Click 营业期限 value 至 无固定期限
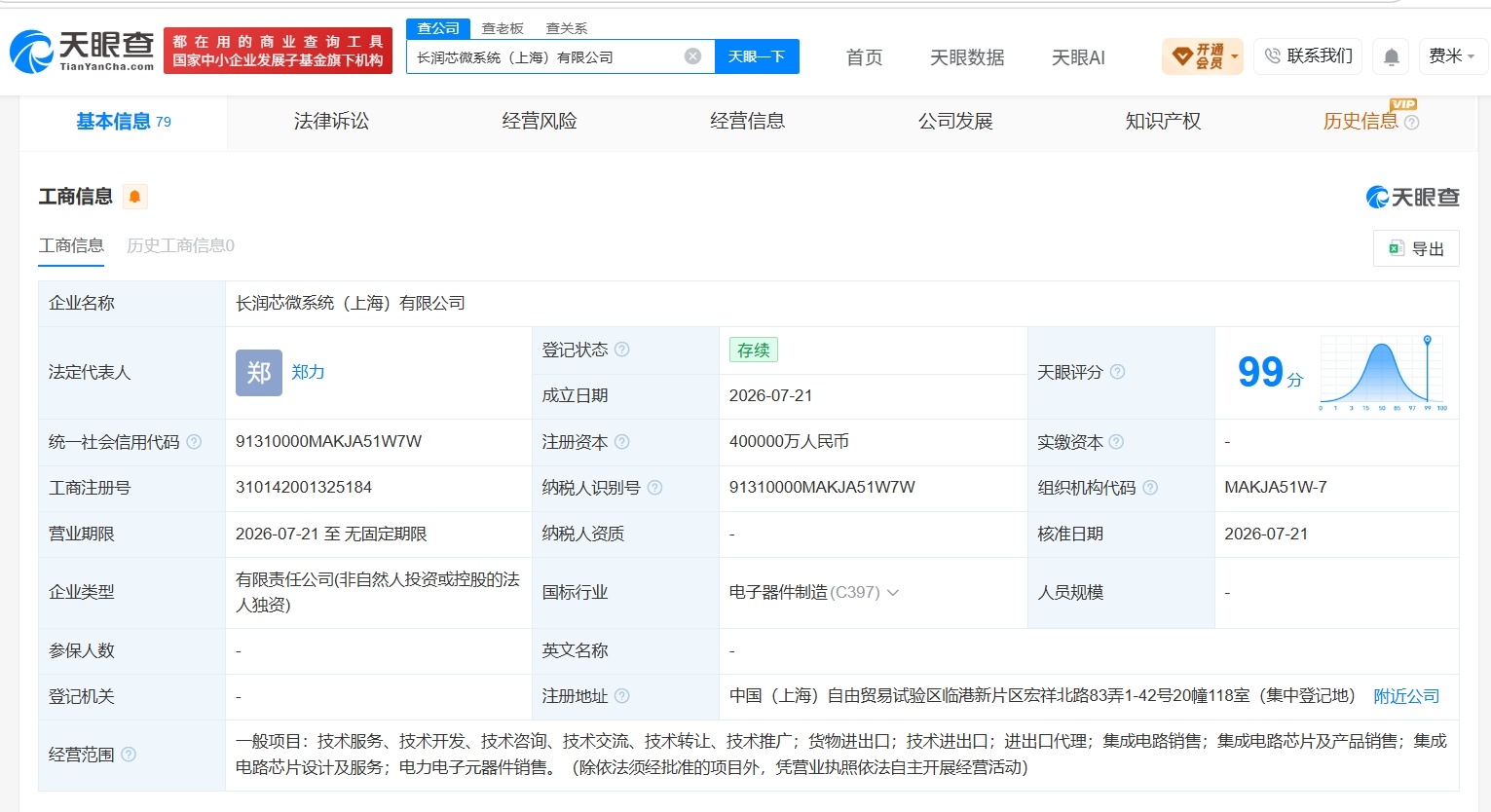 point(331,534)
